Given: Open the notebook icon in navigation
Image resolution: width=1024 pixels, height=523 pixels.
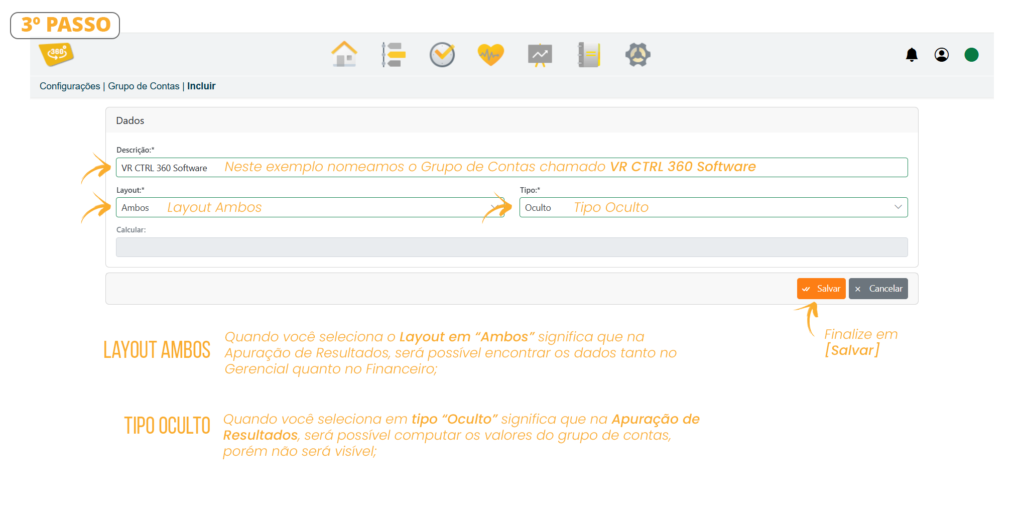Looking at the screenshot, I should 589,55.
